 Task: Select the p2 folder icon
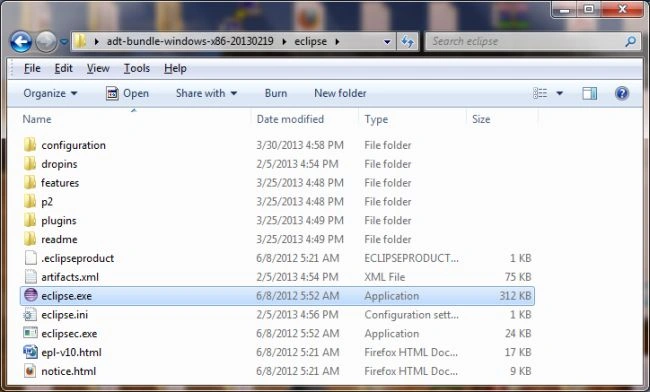pyautogui.click(x=30, y=201)
